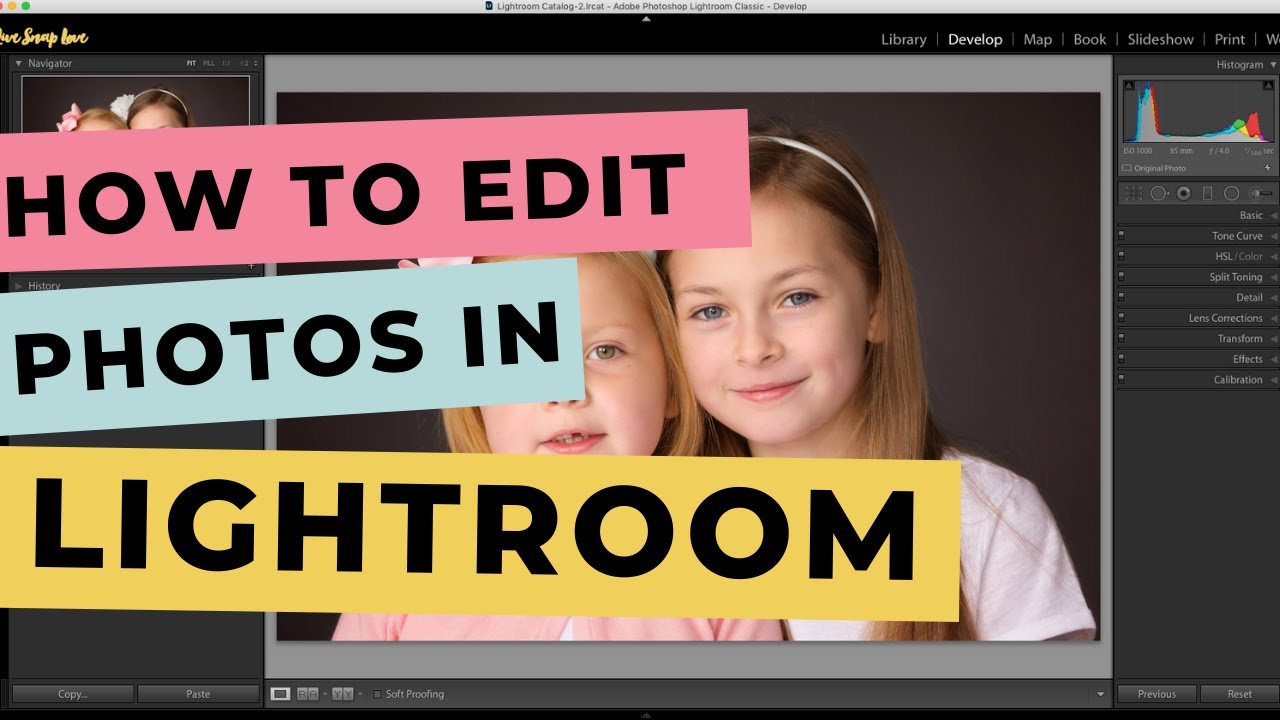Expand the Split Toning panel arrow

click(x=1273, y=277)
